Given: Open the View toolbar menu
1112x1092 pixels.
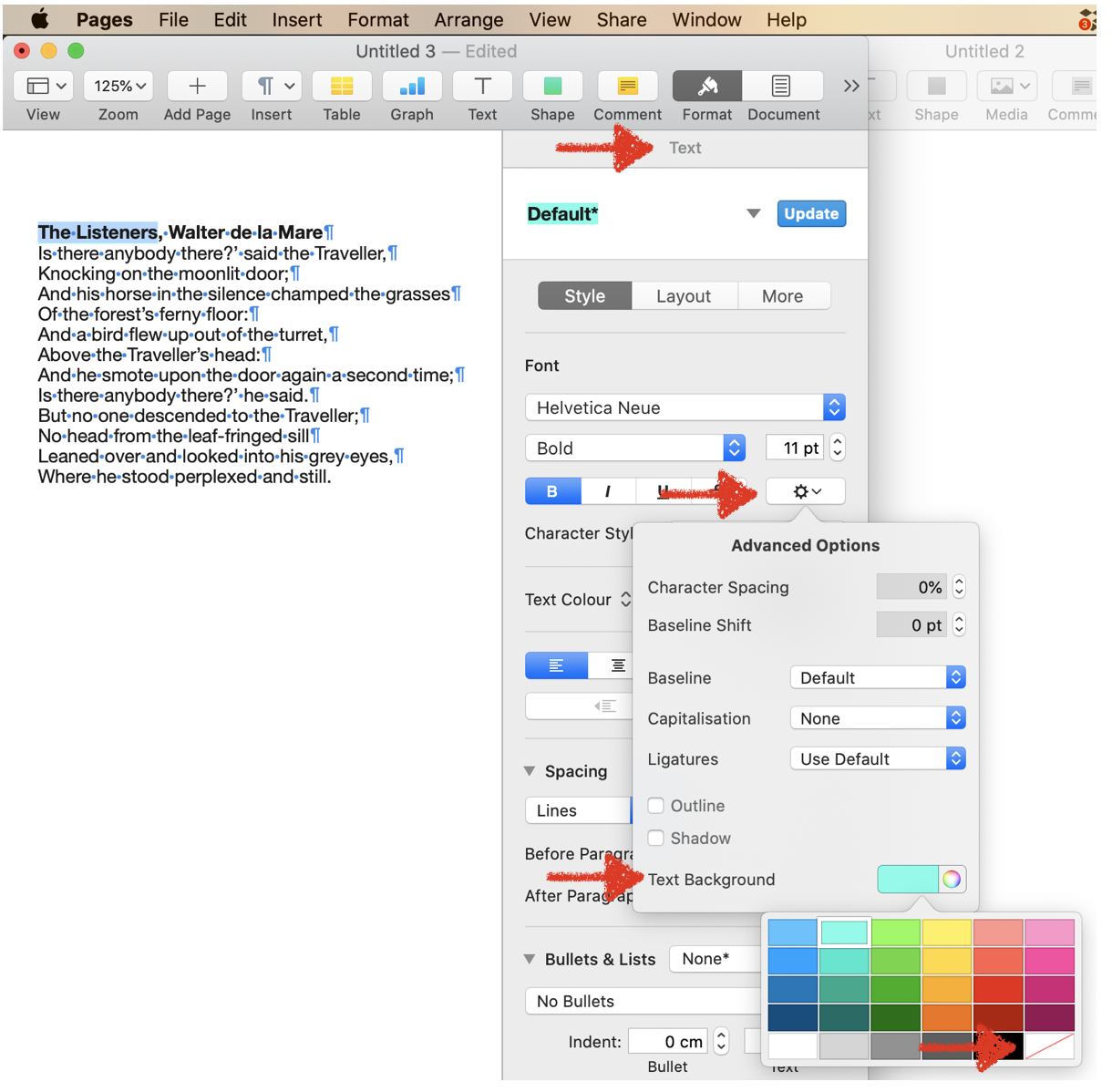Looking at the screenshot, I should pyautogui.click(x=43, y=86).
